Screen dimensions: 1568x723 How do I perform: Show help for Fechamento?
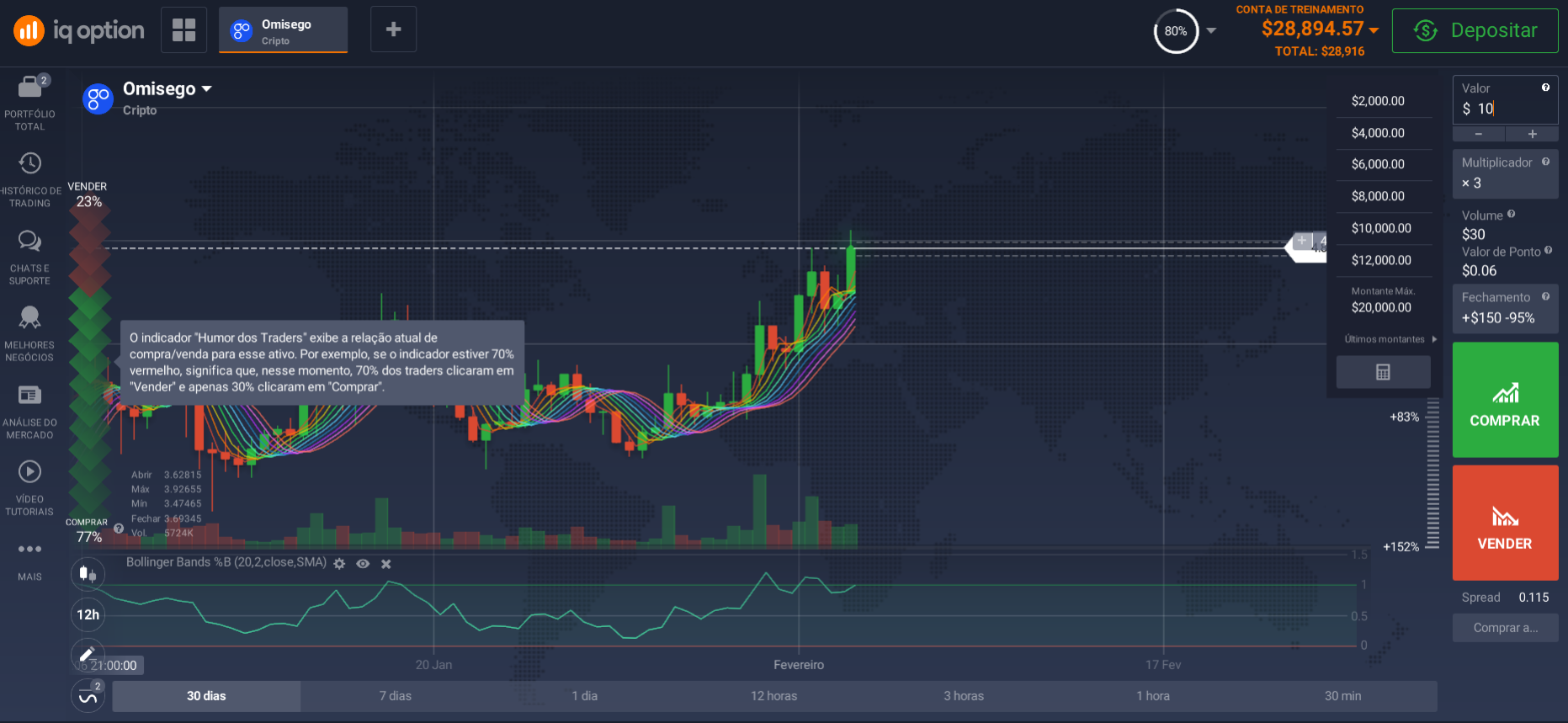click(x=1545, y=296)
